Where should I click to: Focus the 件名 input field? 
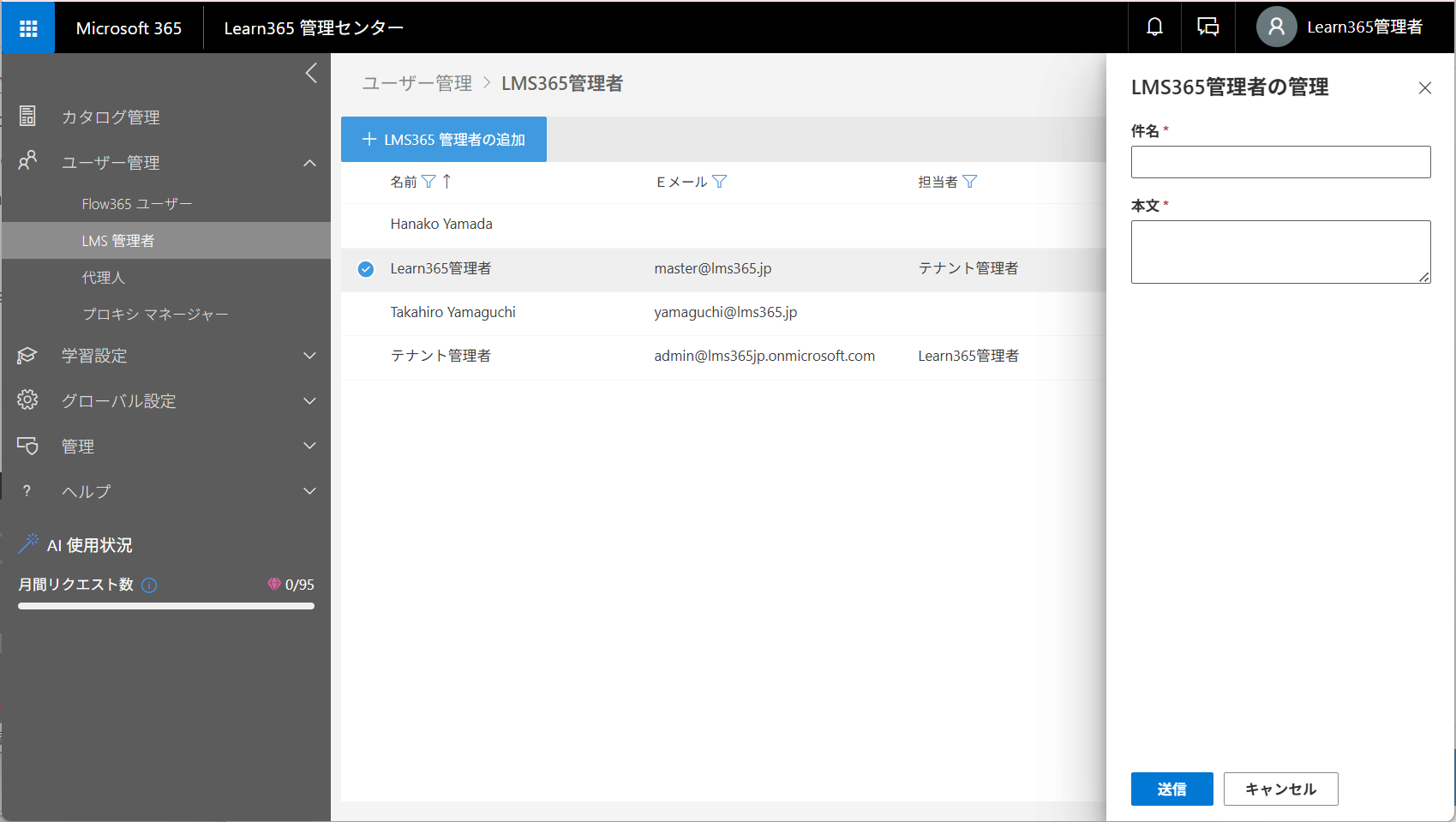pyautogui.click(x=1280, y=162)
